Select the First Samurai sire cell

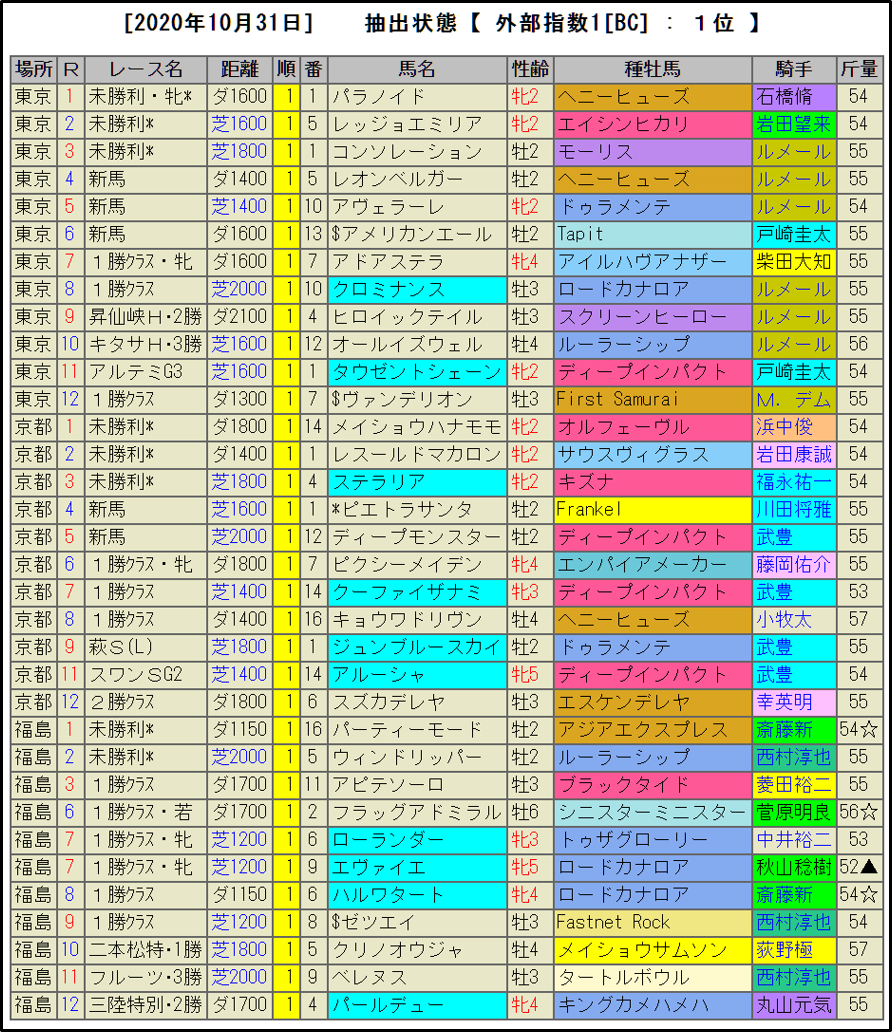coord(652,399)
